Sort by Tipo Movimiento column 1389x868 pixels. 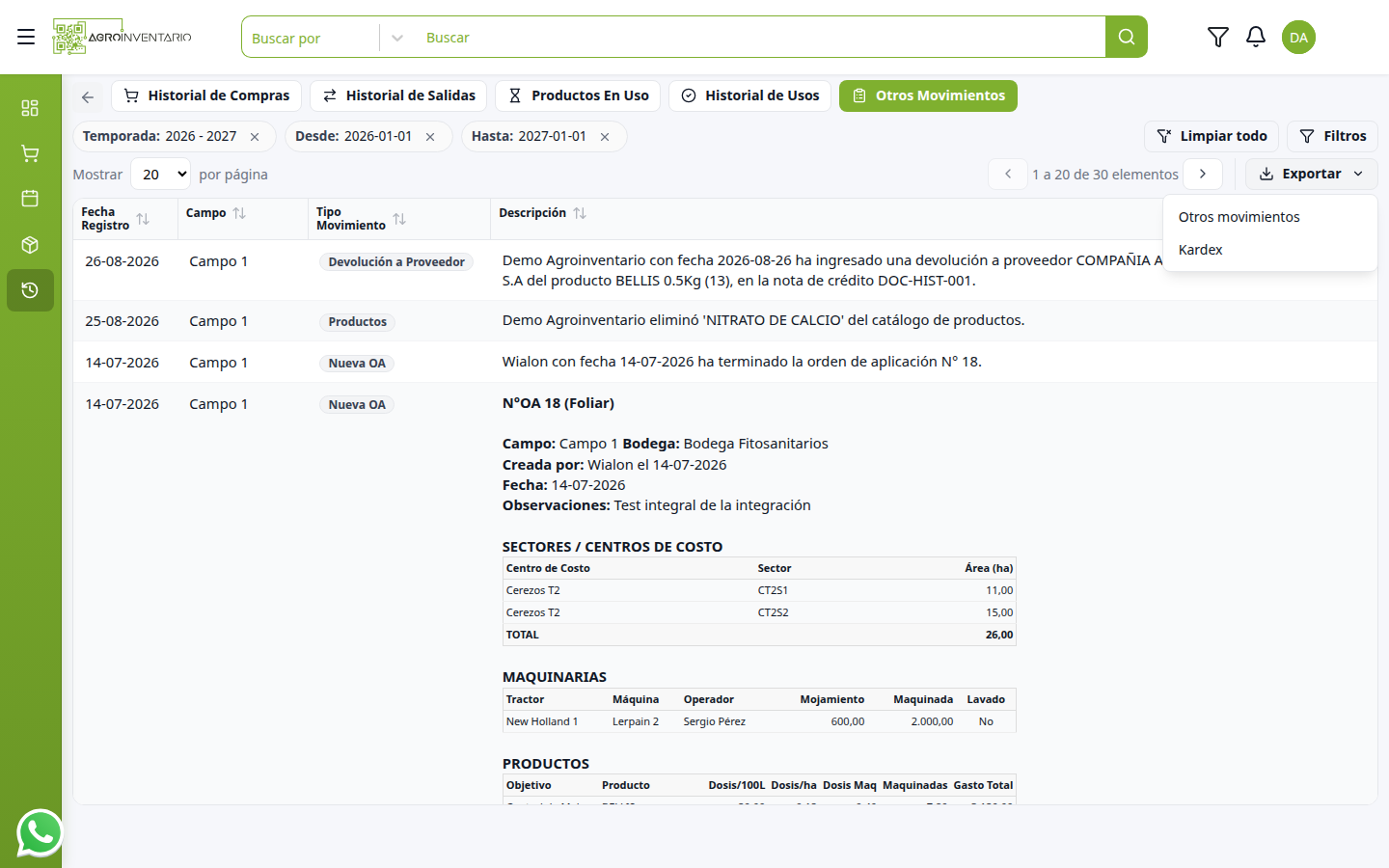coord(399,219)
